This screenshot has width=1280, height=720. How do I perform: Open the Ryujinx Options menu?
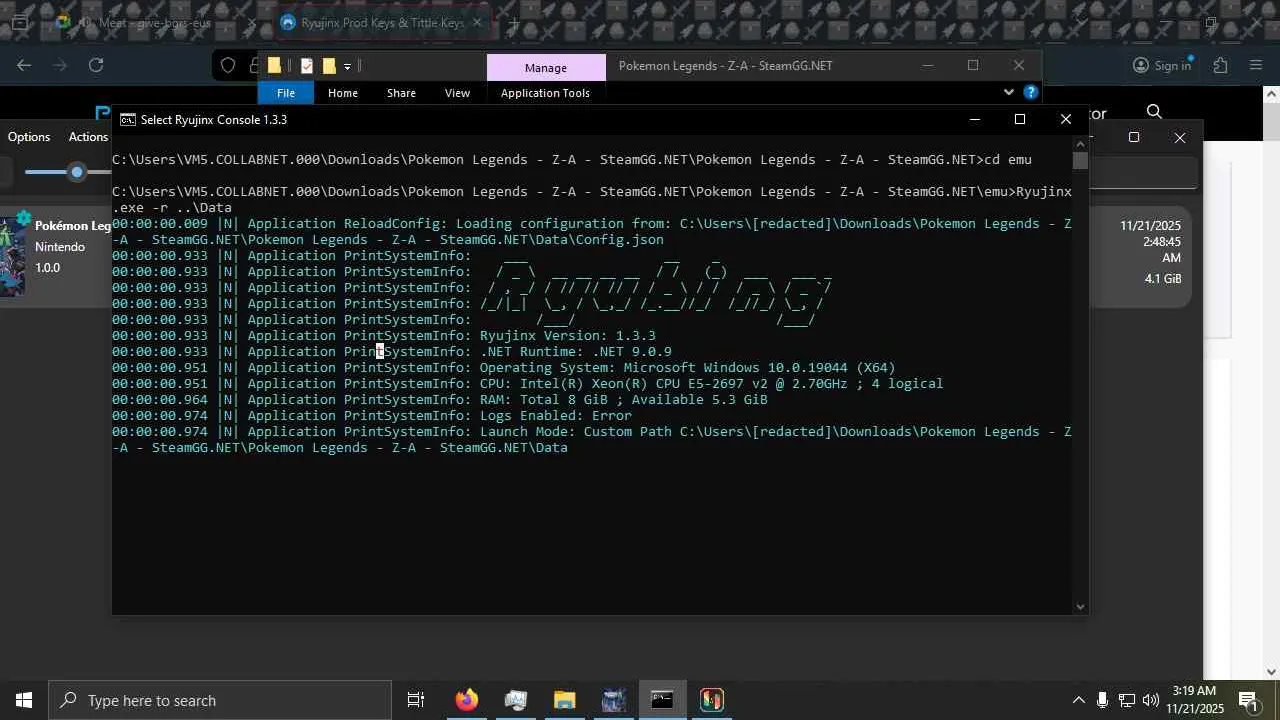tap(29, 137)
